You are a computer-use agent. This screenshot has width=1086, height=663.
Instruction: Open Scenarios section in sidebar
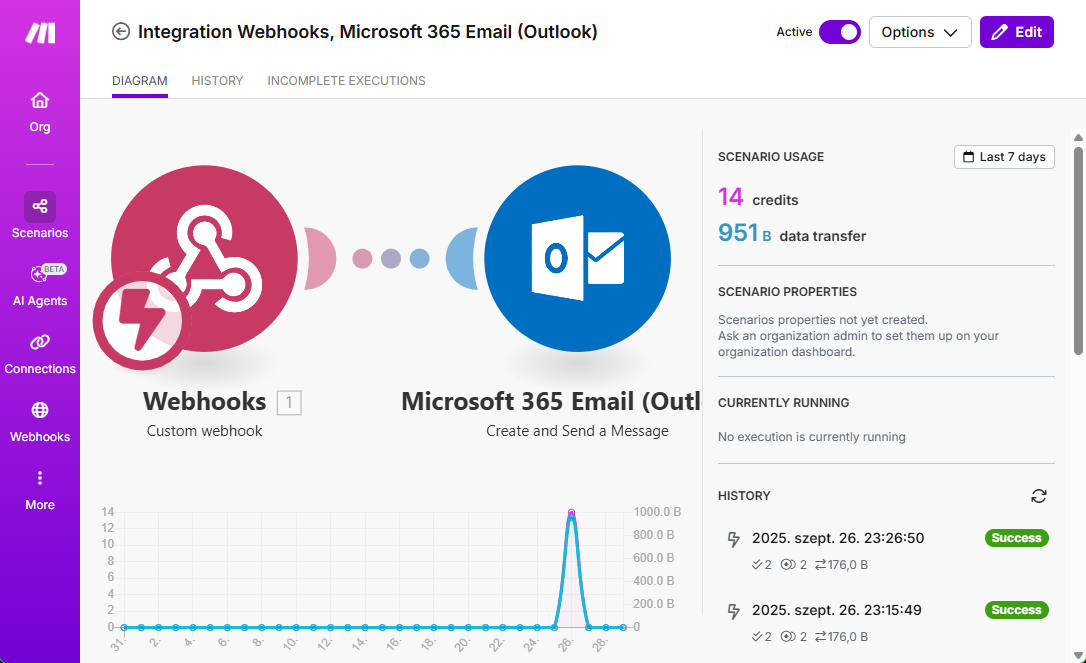coord(39,216)
